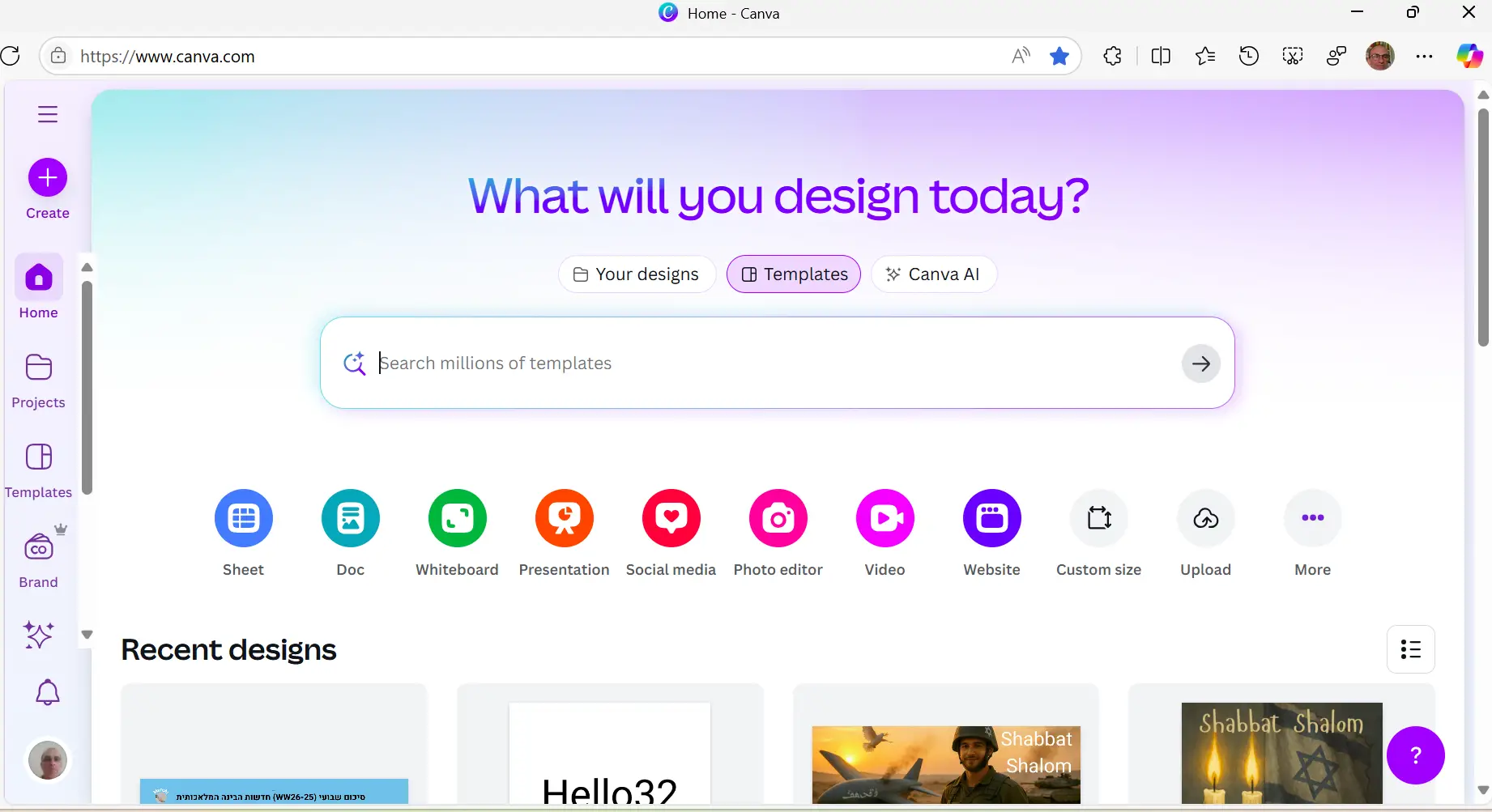Select the Your designs tab

click(x=637, y=274)
